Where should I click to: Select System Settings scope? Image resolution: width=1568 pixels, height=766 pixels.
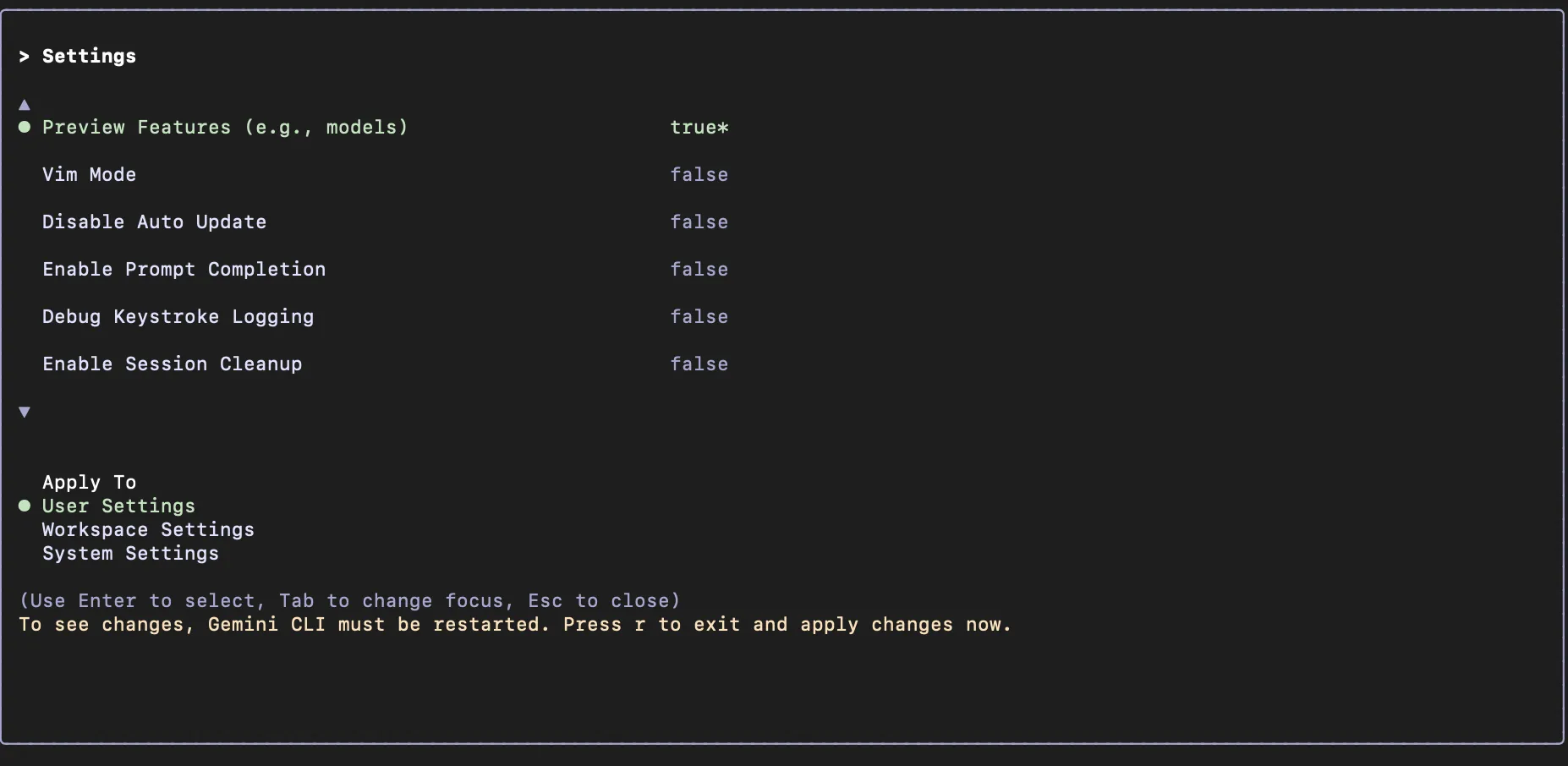130,553
